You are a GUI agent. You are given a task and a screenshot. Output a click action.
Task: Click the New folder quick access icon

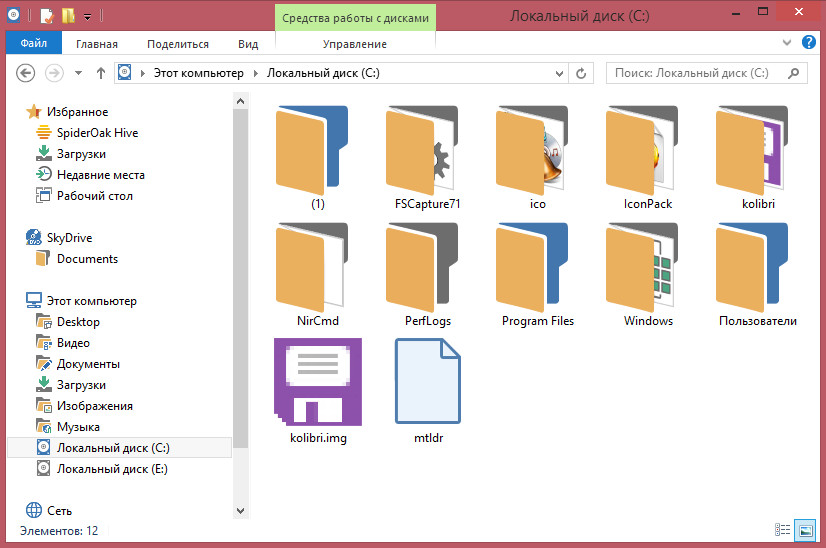[x=68, y=16]
